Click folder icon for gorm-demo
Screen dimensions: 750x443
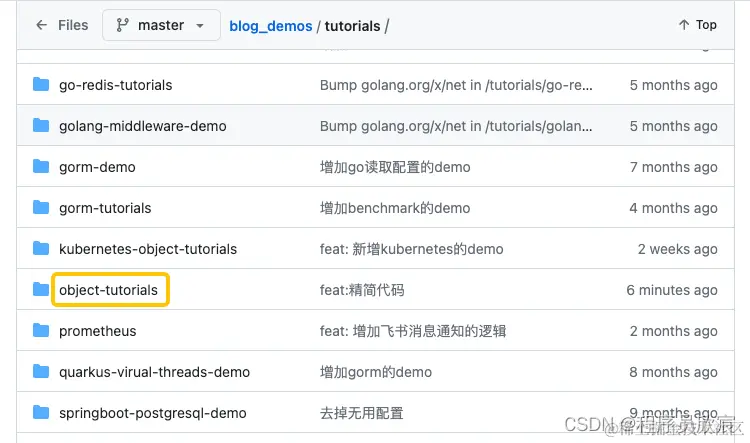41,167
